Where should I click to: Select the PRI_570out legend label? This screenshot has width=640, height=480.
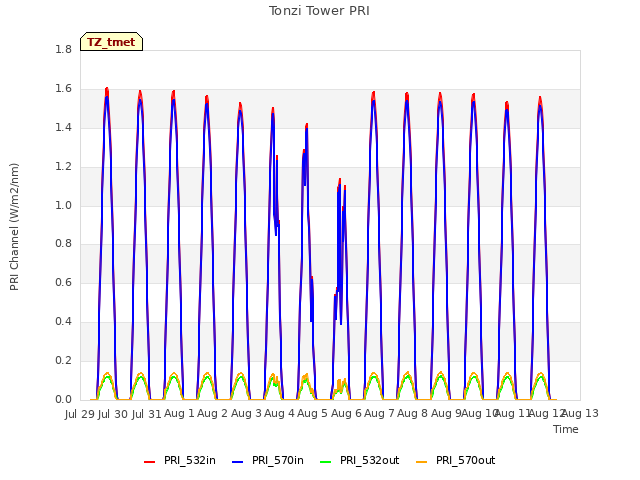click(465, 460)
